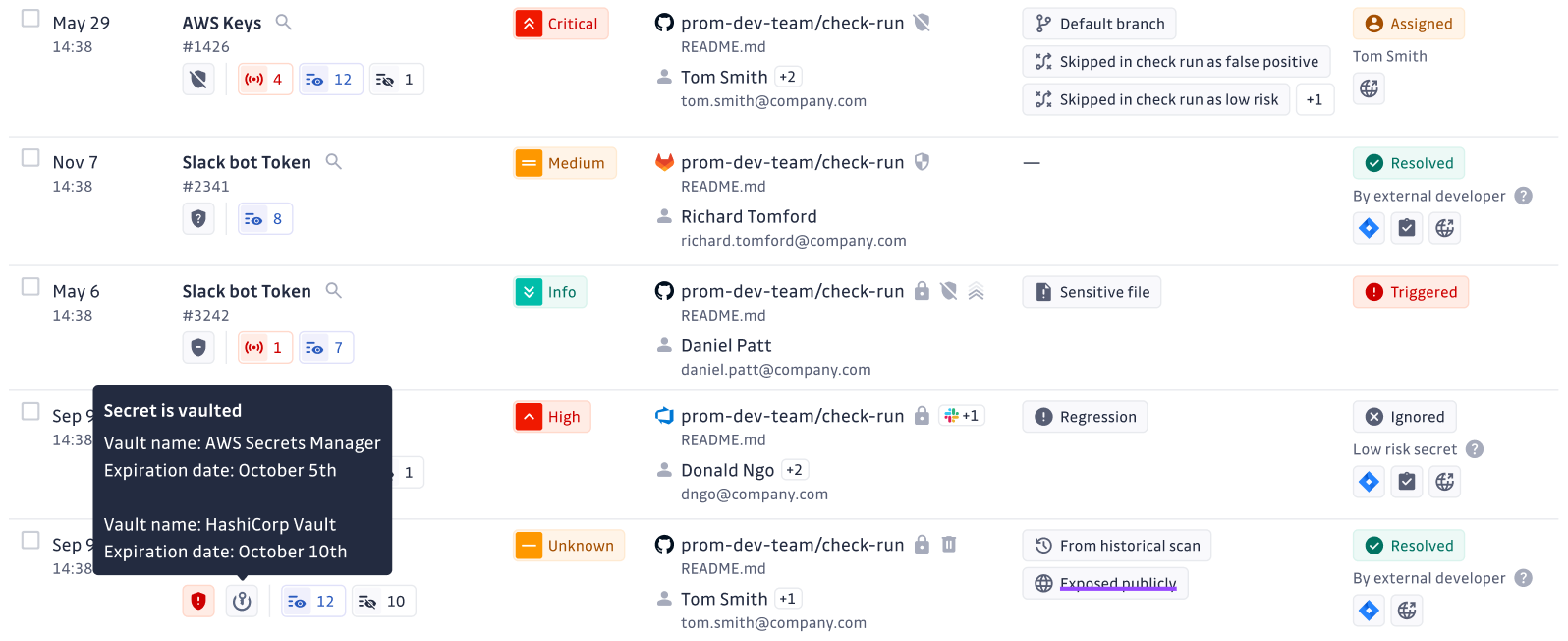The width and height of the screenshot is (1568, 641).
Task: Click the Sensitive file label on the Info row
Action: pos(1091,291)
